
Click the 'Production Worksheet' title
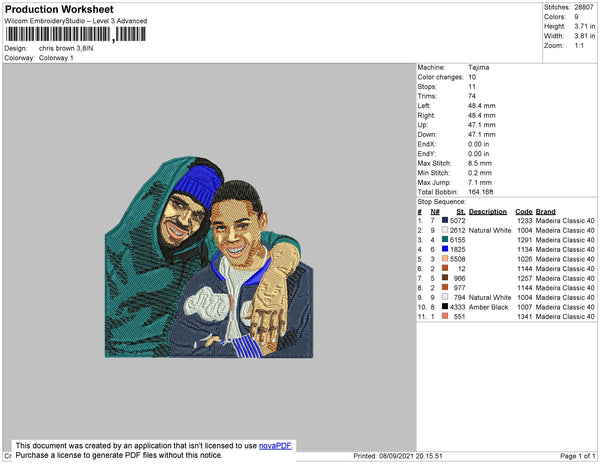pos(59,10)
